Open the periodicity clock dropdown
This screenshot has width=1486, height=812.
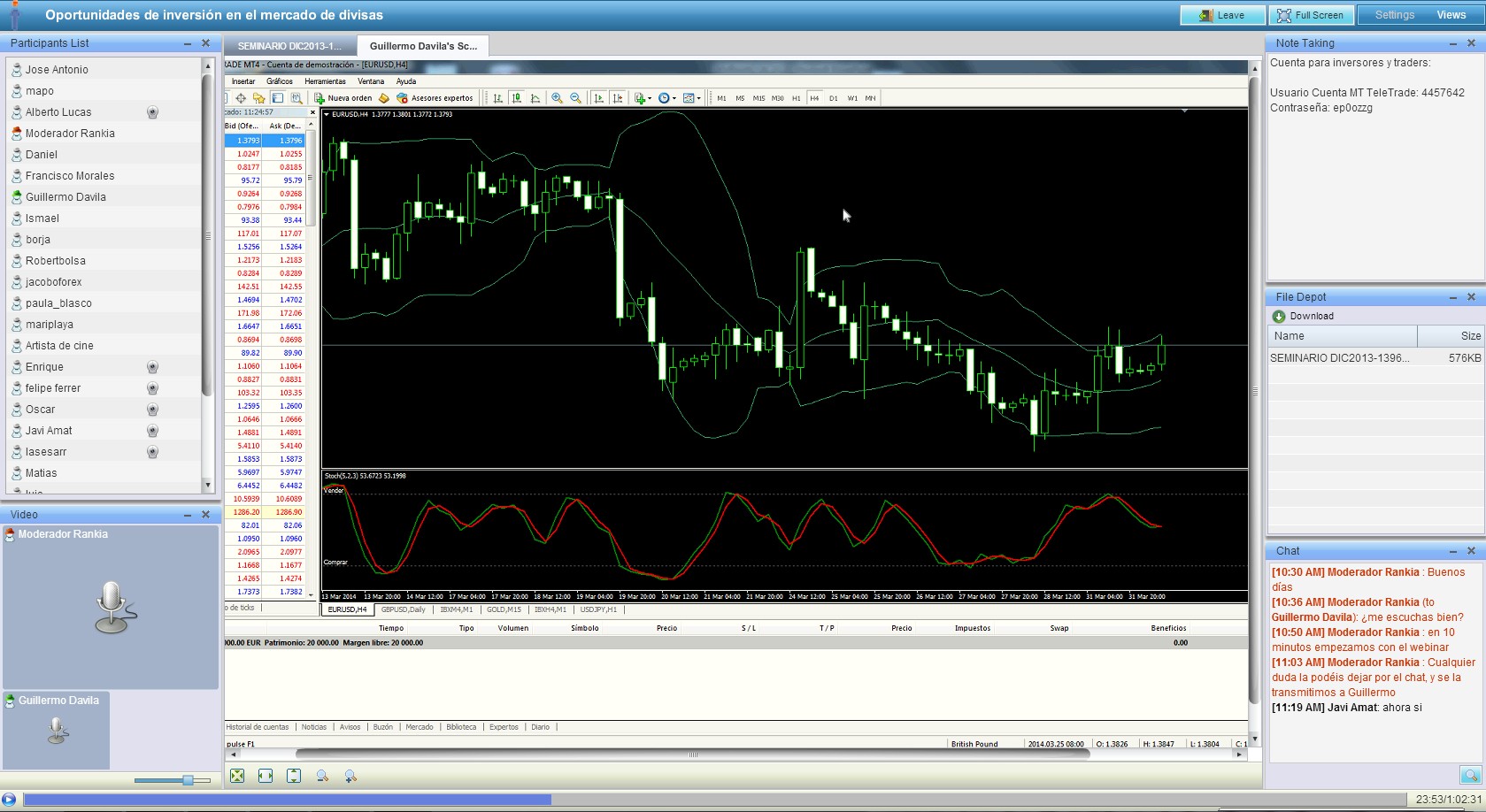667,98
